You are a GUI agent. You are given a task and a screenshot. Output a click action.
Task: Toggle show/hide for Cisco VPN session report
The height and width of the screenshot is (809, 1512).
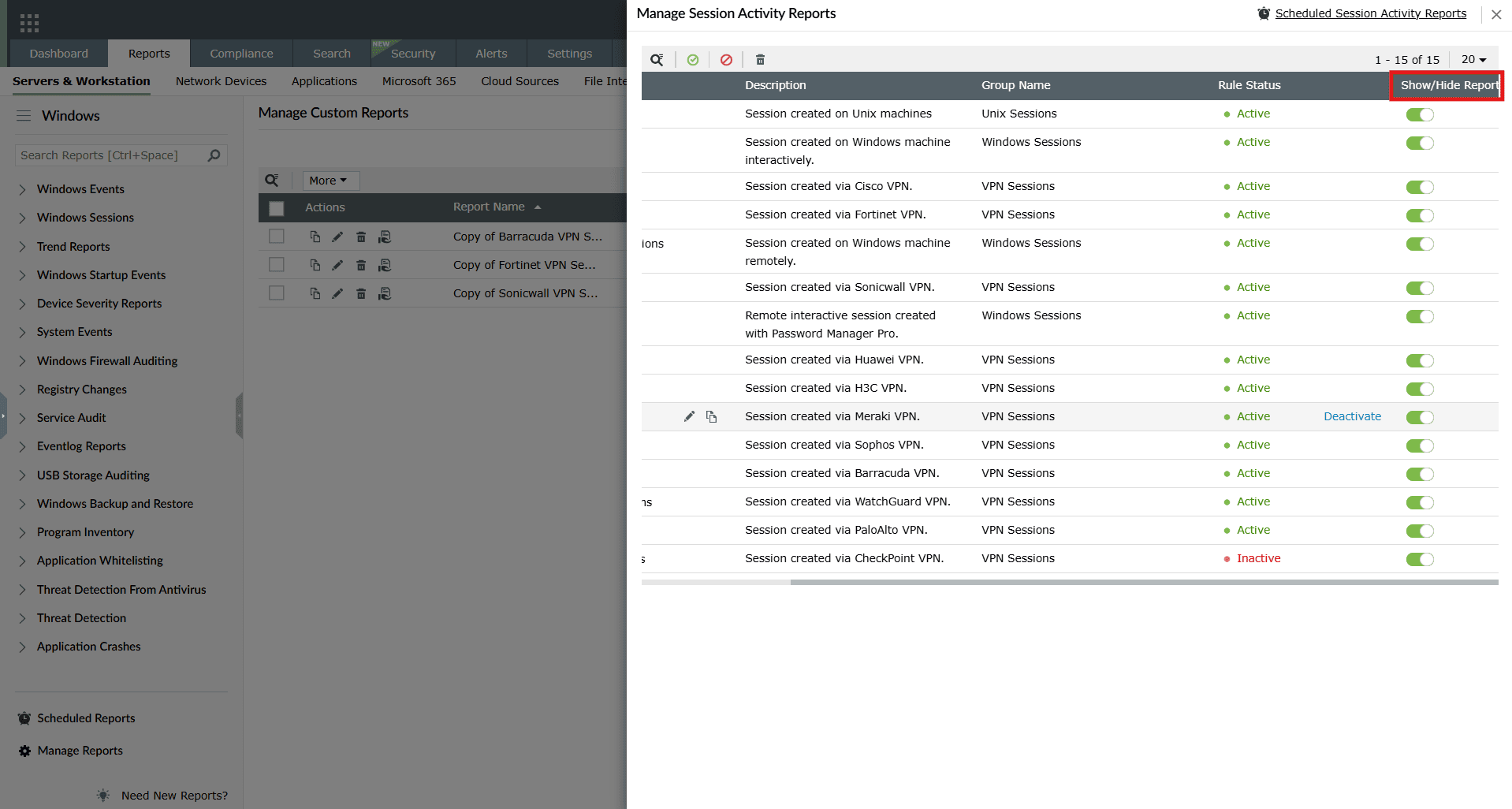[x=1420, y=187]
